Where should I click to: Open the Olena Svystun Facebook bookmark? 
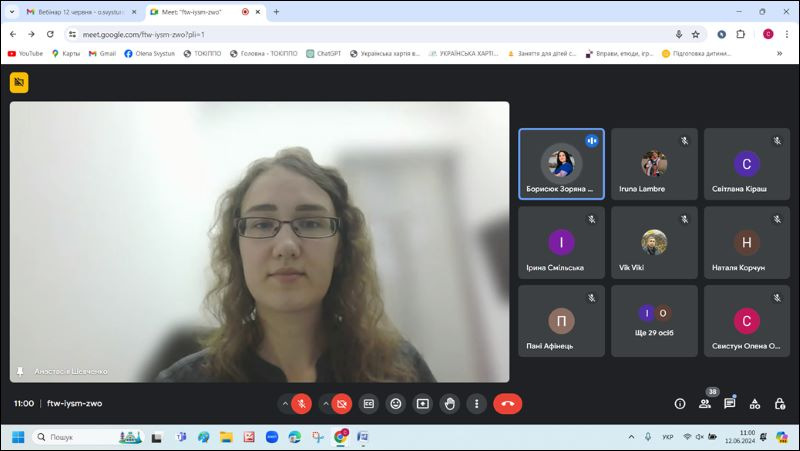pyautogui.click(x=149, y=53)
